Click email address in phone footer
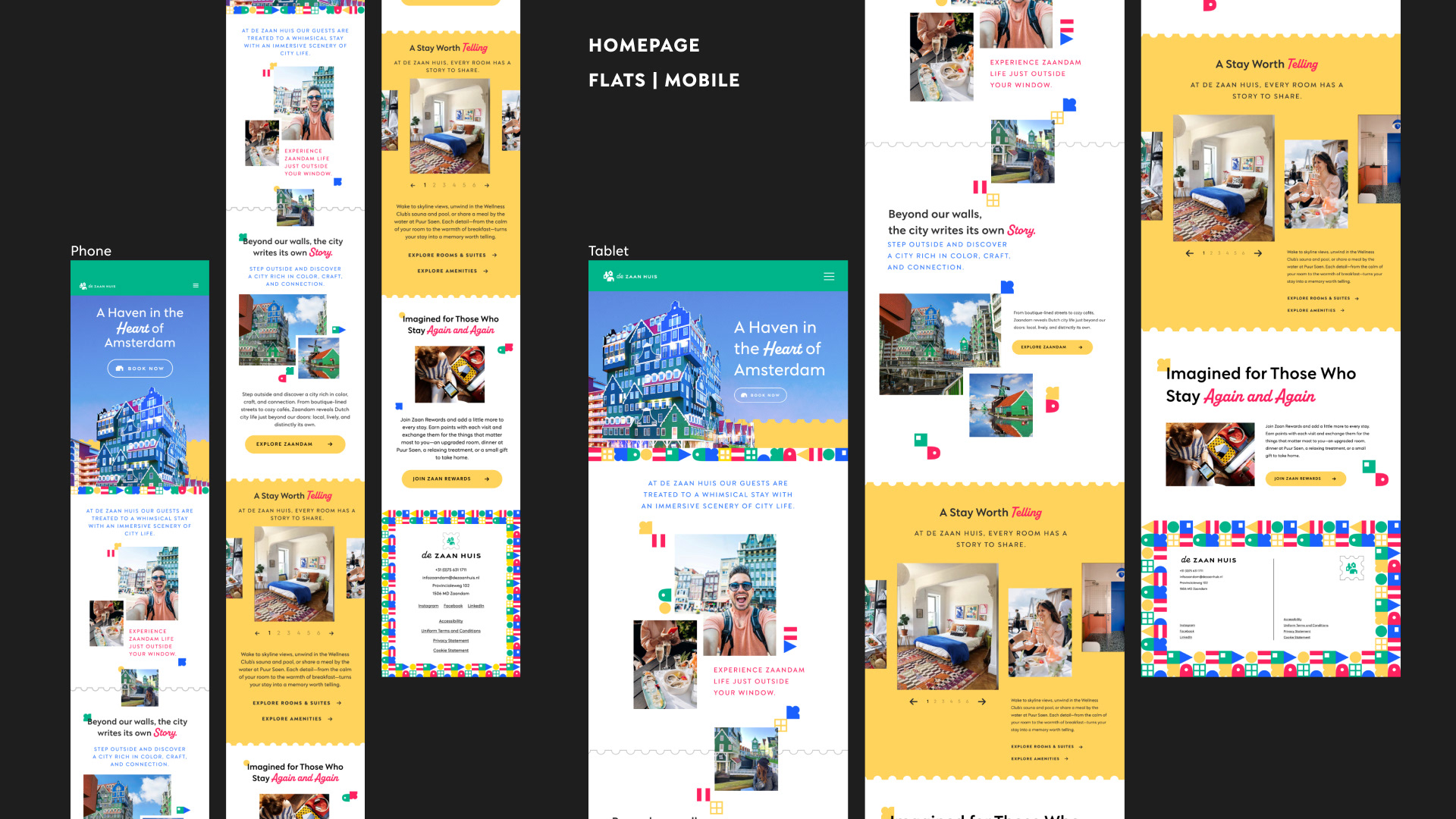 (x=450, y=578)
